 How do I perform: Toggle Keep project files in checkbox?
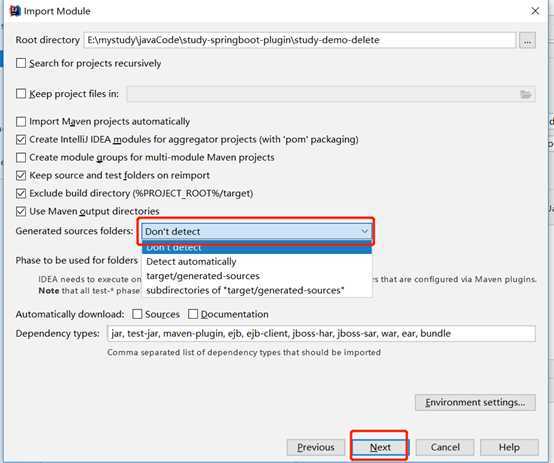21,94
